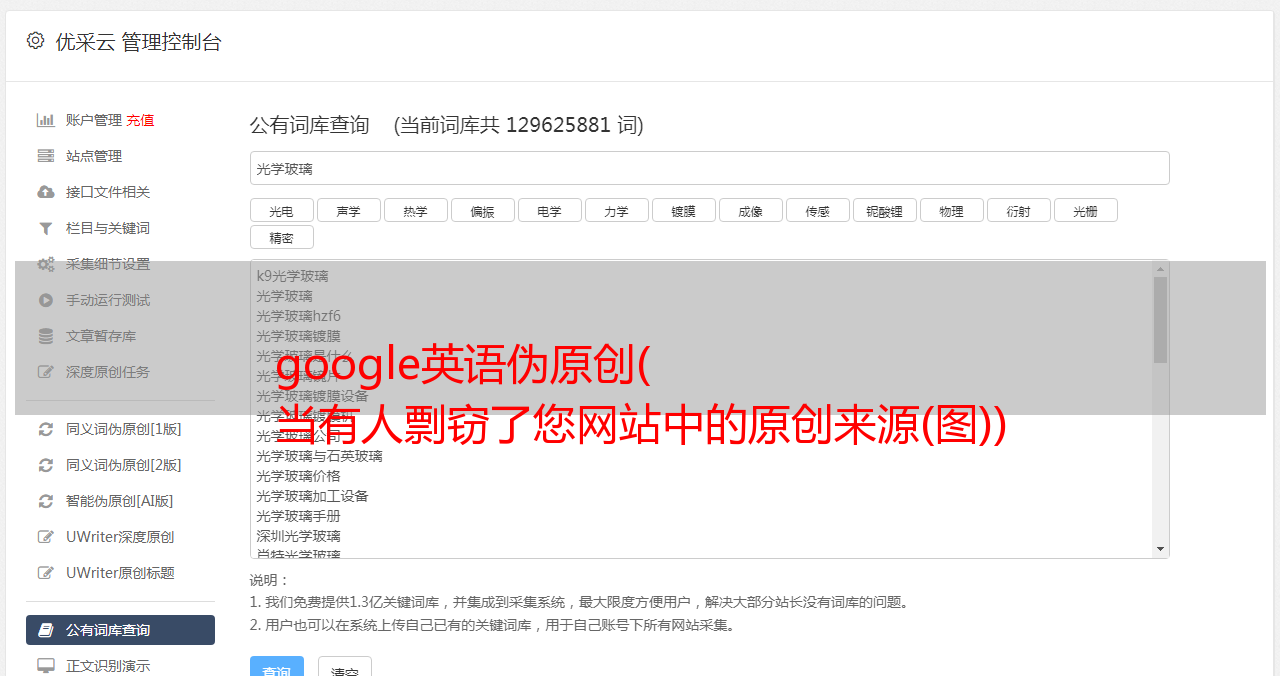Viewport: 1280px width, 676px height.
Task: Select the 声学 keyword tag
Action: (x=348, y=210)
